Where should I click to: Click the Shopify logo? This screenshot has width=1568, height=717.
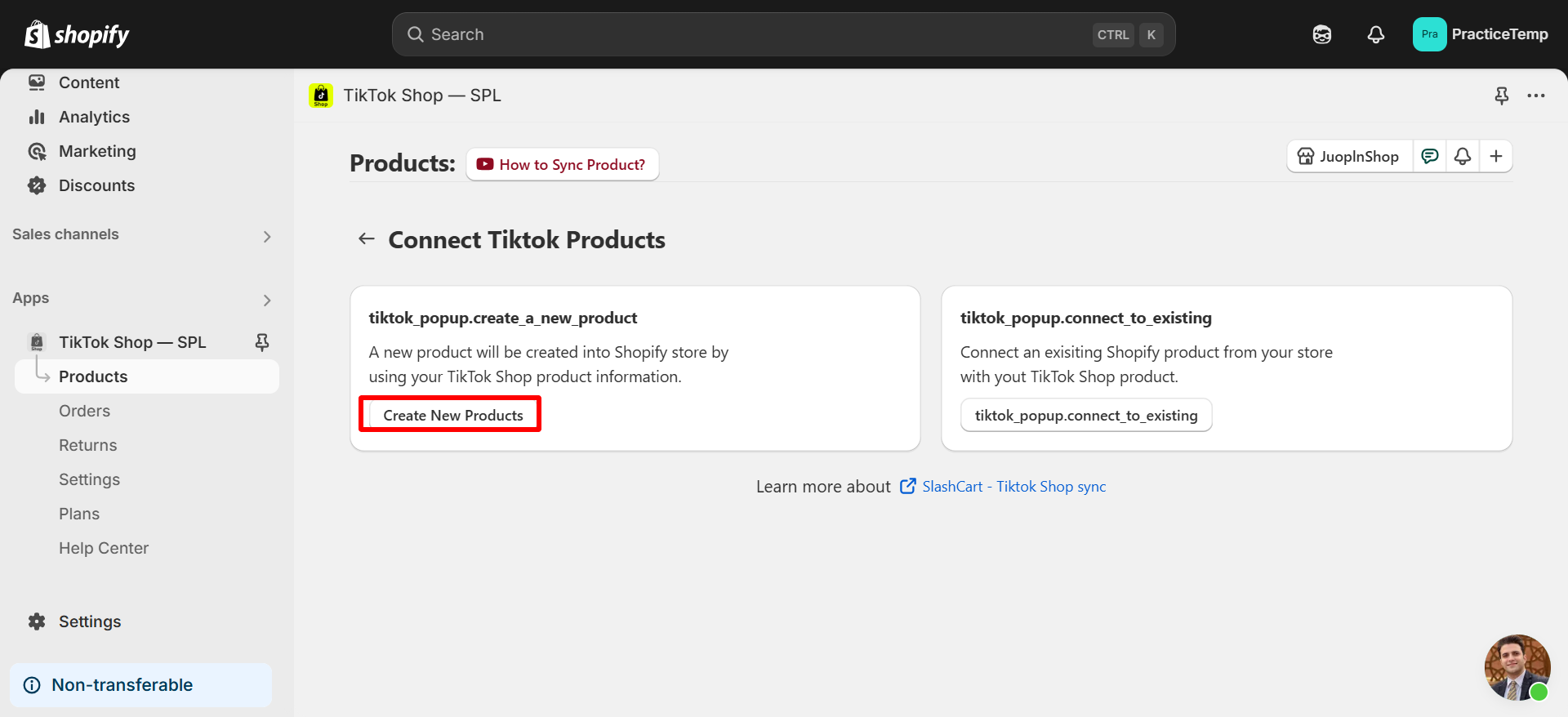[x=77, y=34]
